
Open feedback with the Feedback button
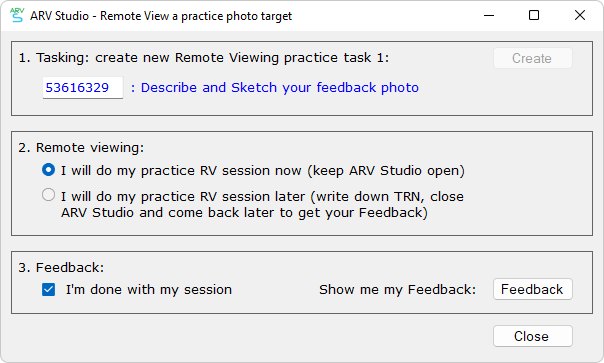[533, 289]
